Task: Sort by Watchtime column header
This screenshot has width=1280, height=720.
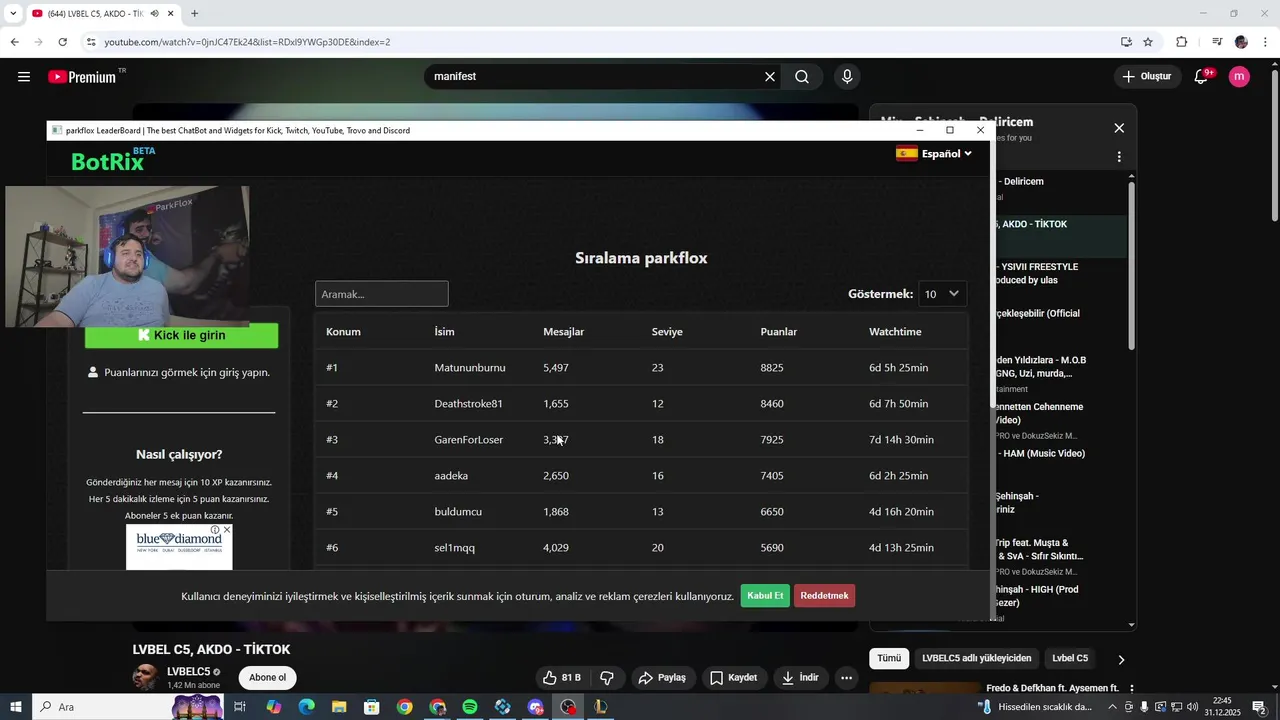Action: (895, 332)
